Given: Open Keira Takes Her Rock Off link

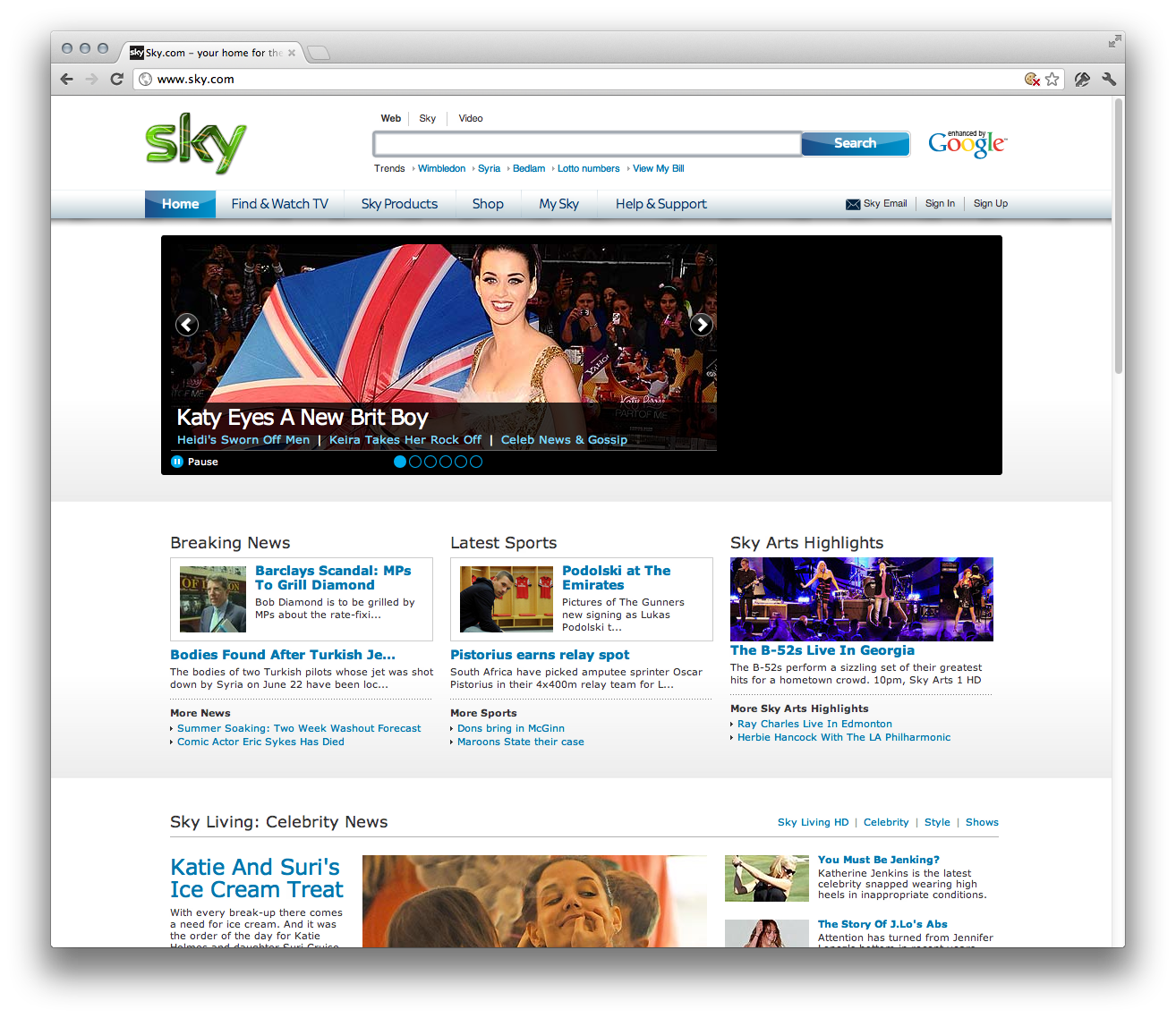Looking at the screenshot, I should tap(405, 440).
